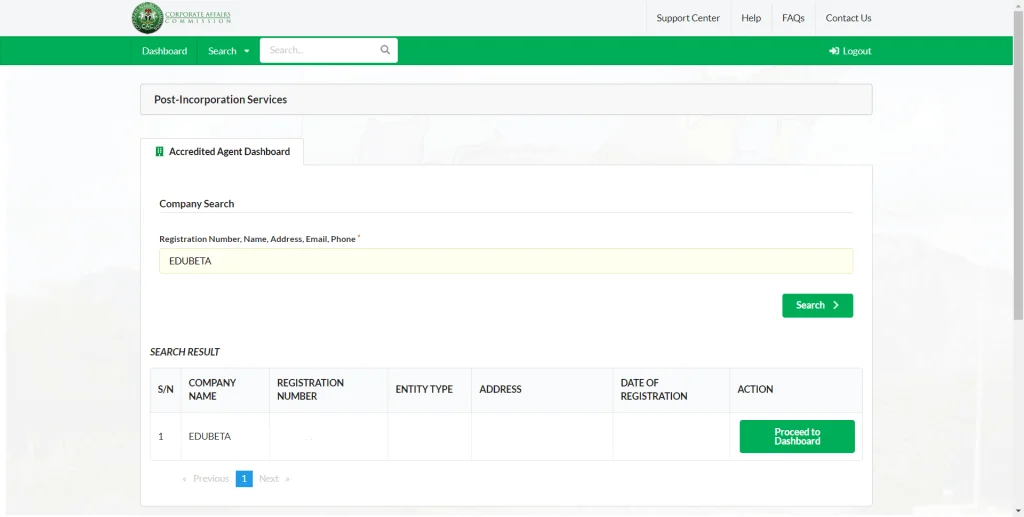Go to the Dashboard menu item

tap(165, 51)
